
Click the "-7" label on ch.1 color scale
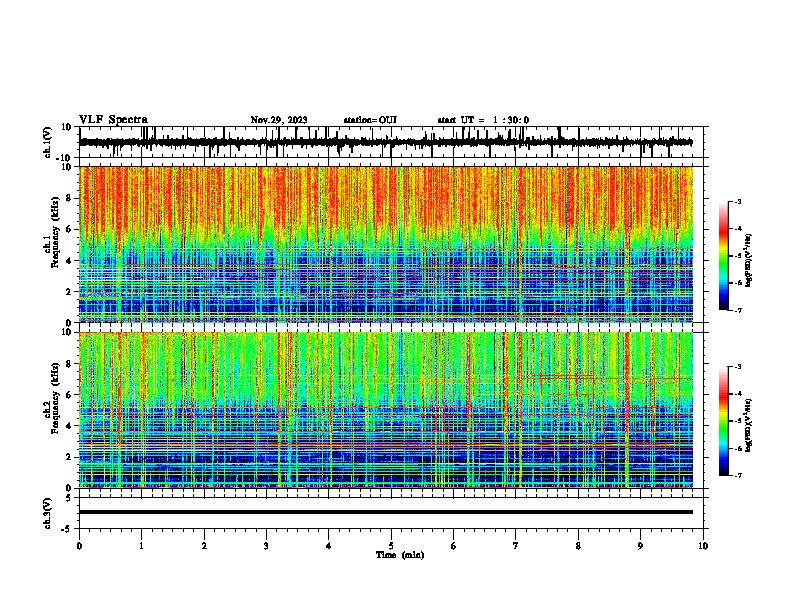(737, 310)
